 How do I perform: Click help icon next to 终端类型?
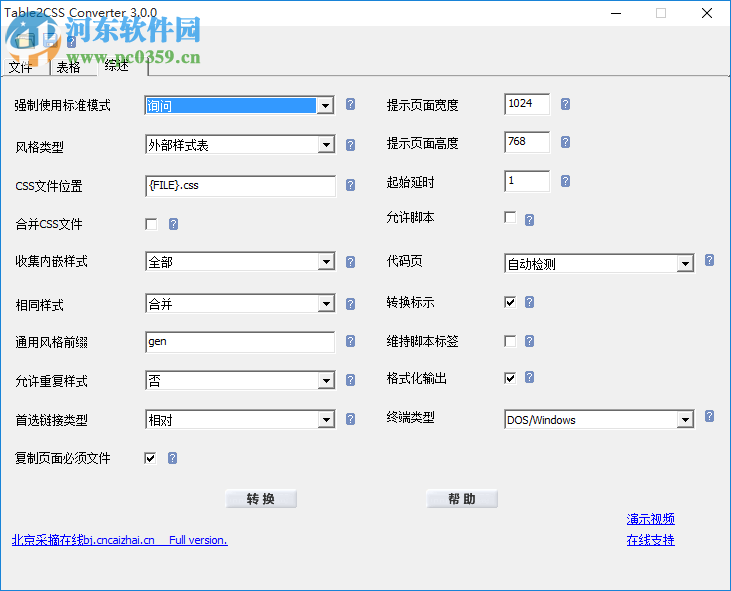[710, 416]
